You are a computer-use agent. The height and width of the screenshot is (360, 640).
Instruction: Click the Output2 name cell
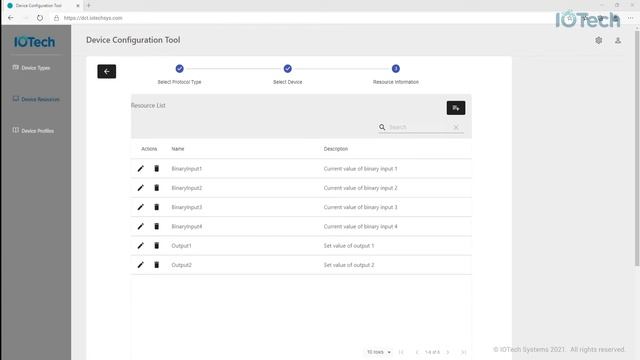coord(181,265)
